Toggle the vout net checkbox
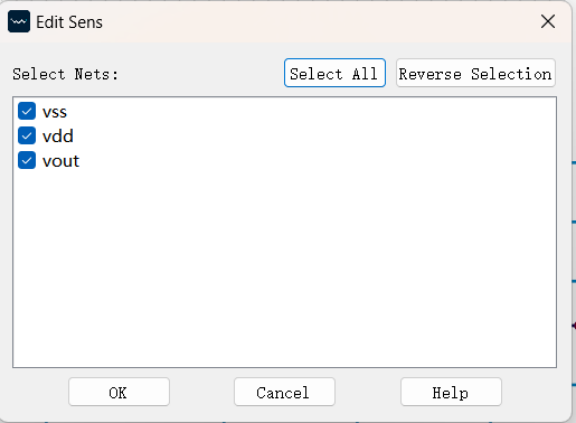The width and height of the screenshot is (576, 423). (27, 160)
